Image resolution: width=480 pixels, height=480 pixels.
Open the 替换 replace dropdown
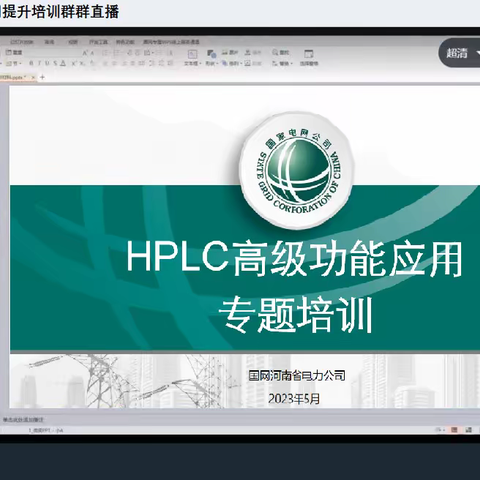283,64
